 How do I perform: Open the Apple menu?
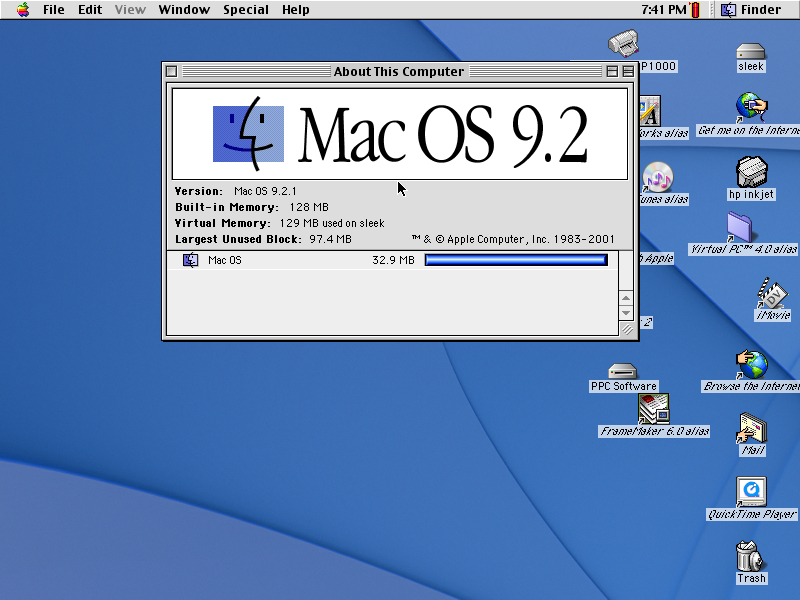point(23,9)
